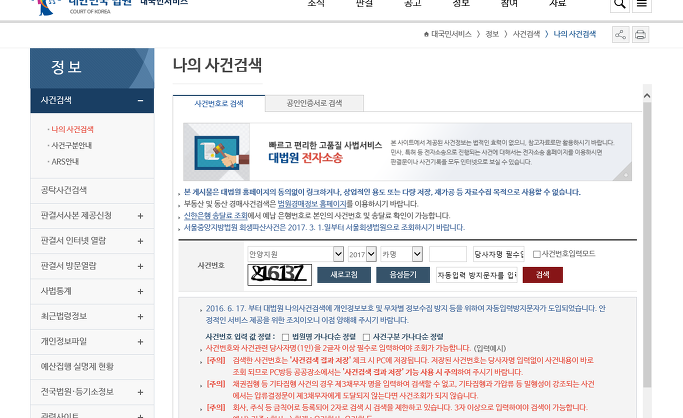Screen dimensions: 683x418
Task: Open the case type dropdown 카명
Action: point(402,254)
